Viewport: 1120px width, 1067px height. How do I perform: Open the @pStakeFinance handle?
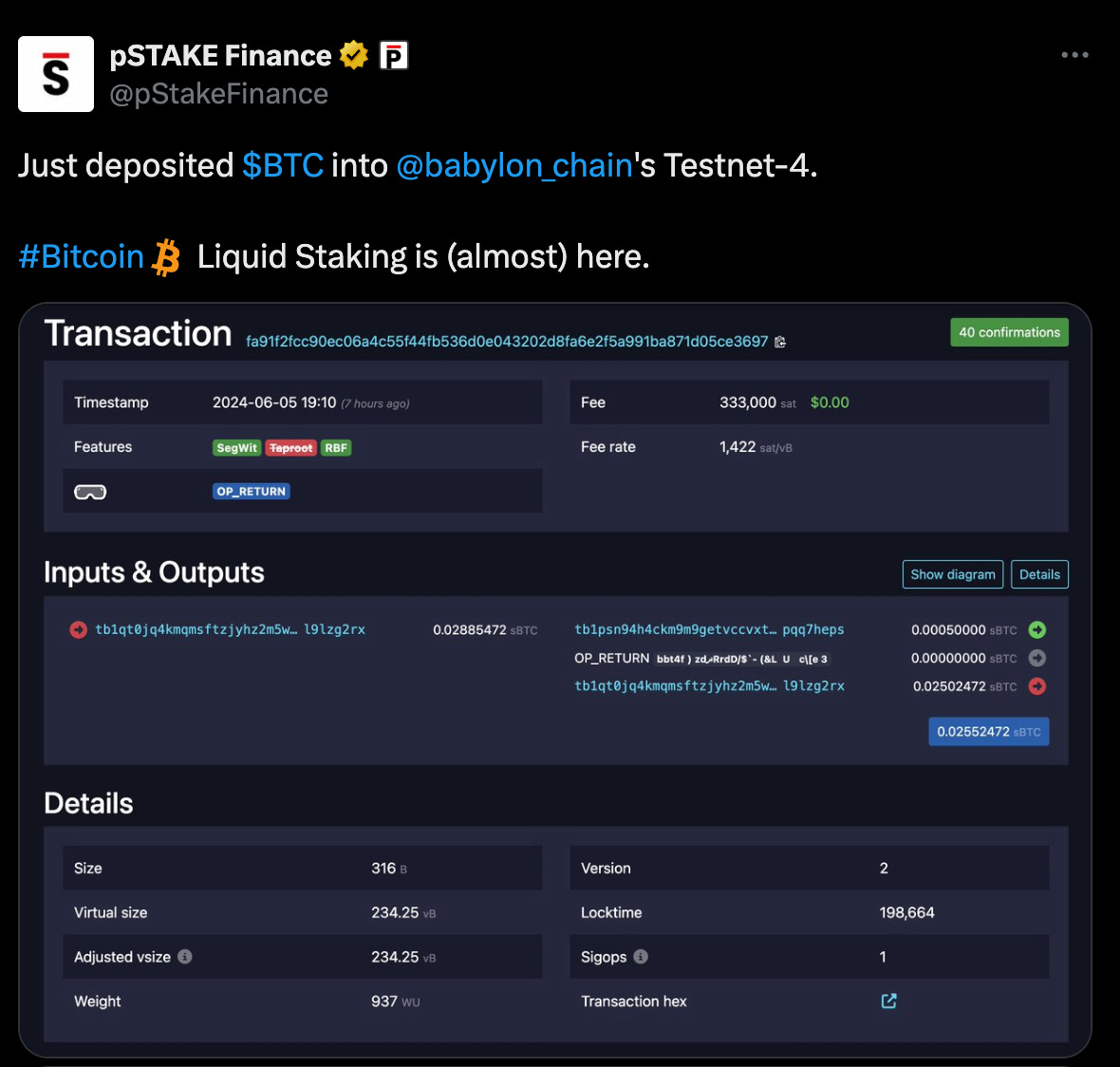[218, 94]
